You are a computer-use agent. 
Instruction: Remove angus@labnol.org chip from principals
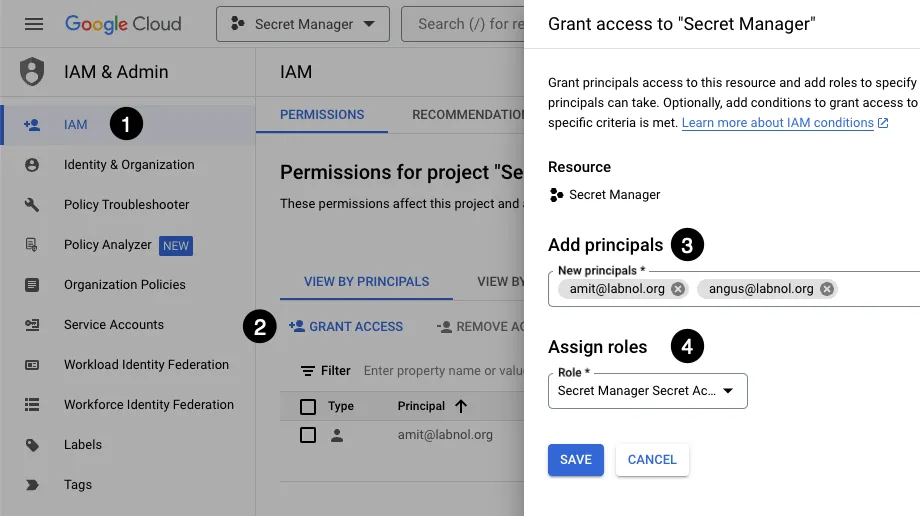pos(826,289)
